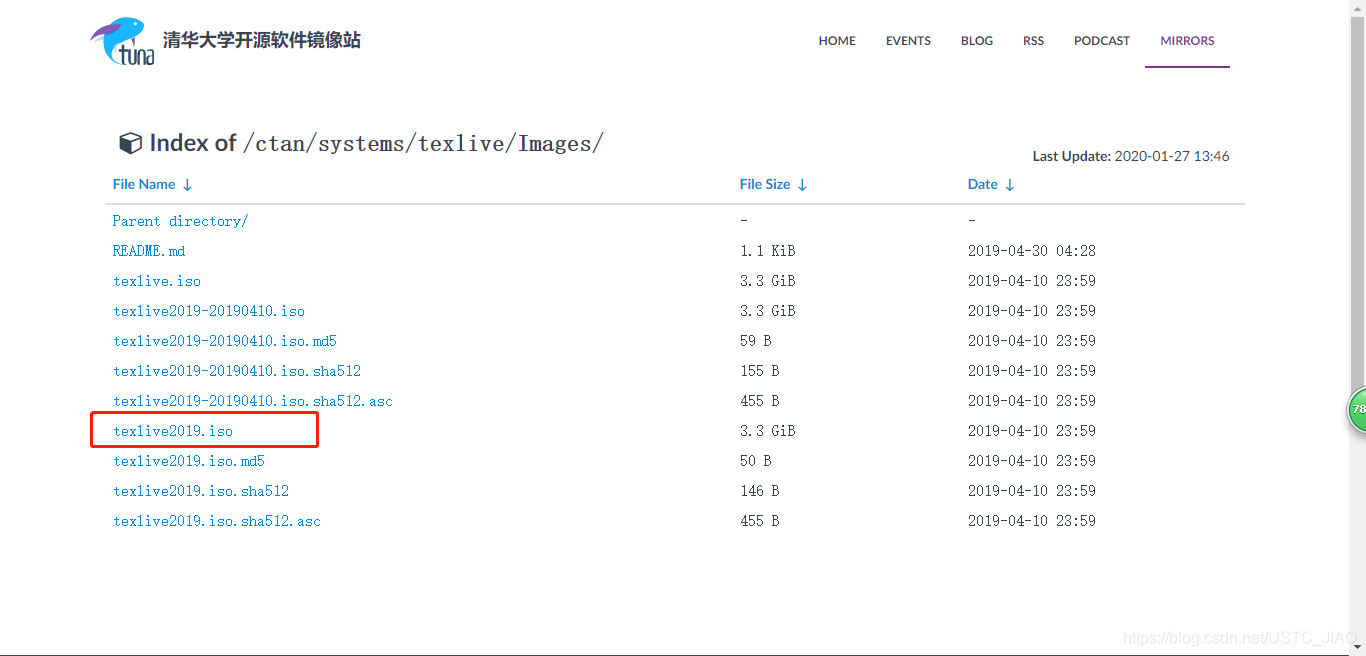Download texlive2019-20190410.iso
Image resolution: width=1366 pixels, height=656 pixels.
pos(209,311)
